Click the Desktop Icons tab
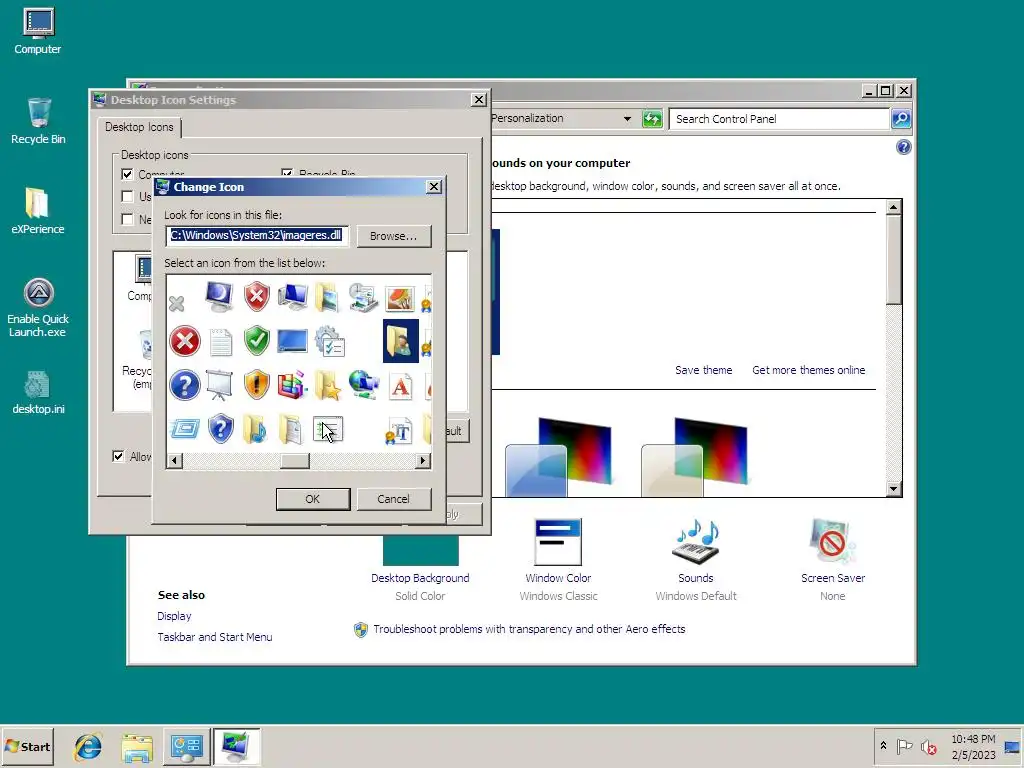1024x768 pixels. tap(139, 127)
